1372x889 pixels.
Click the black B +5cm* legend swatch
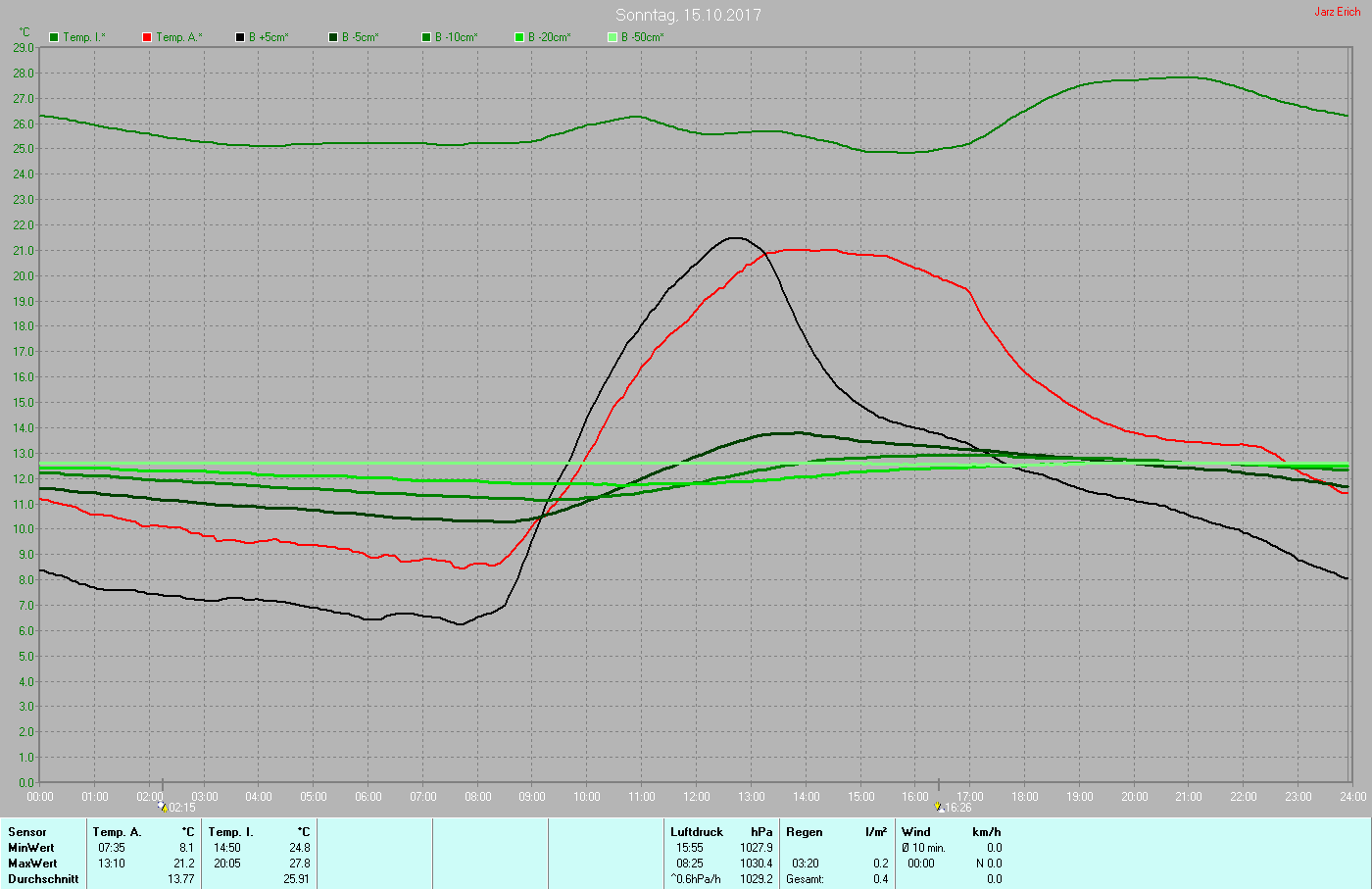tap(240, 37)
